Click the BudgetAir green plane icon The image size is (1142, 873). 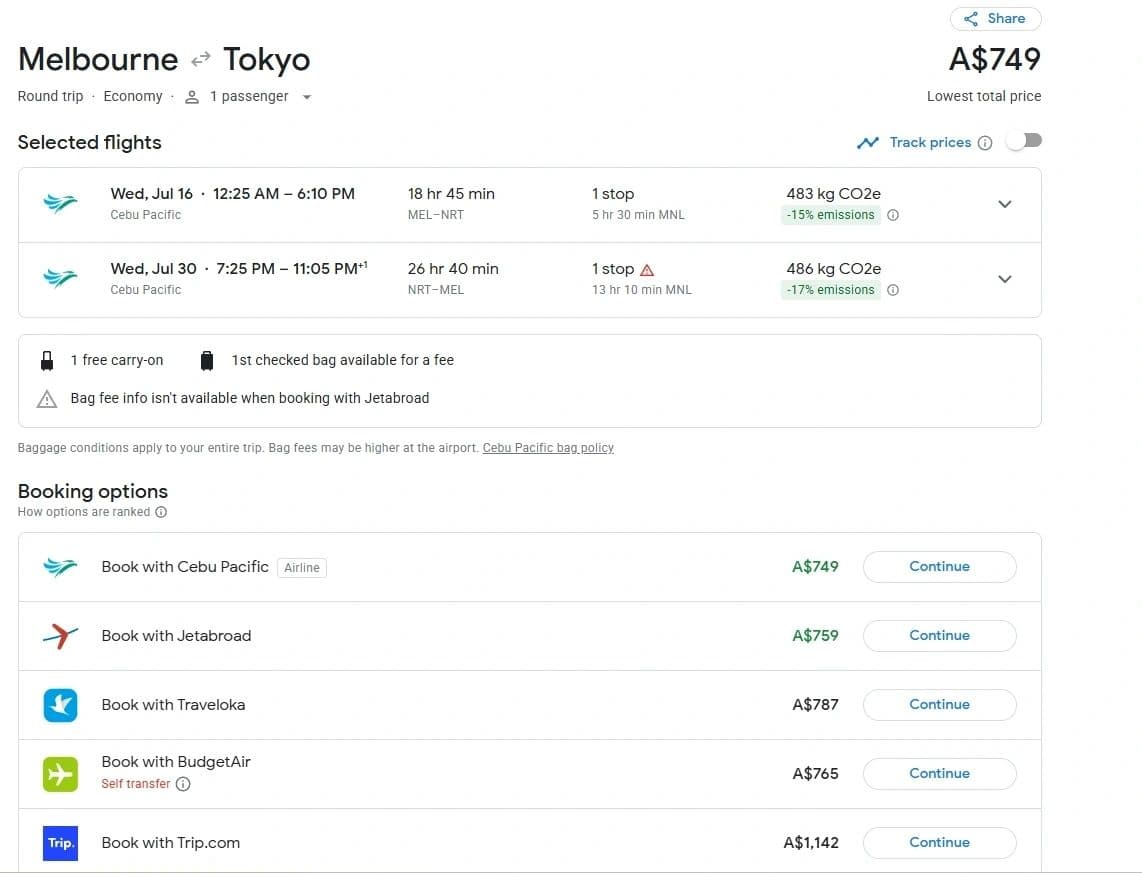click(60, 774)
